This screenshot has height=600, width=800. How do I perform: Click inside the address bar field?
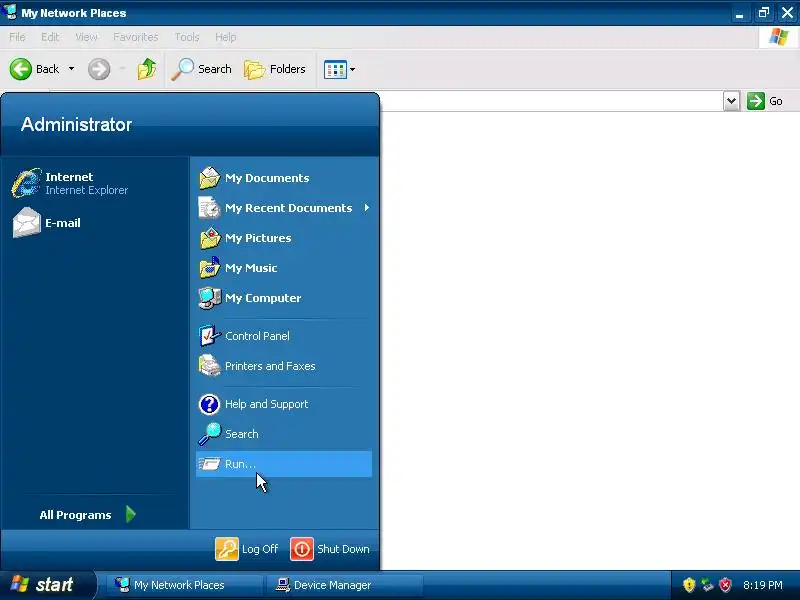[x=551, y=101]
